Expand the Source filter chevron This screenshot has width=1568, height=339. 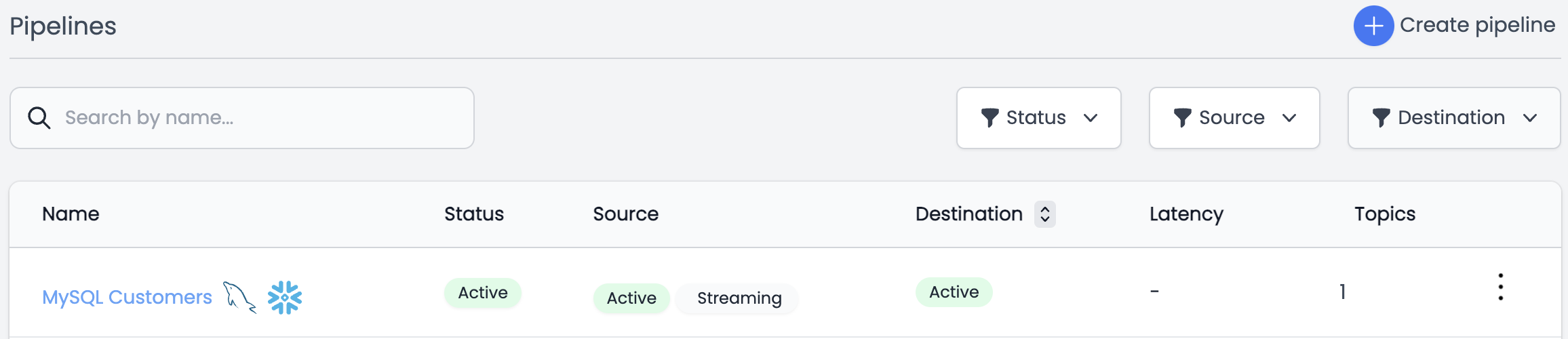[x=1289, y=118]
